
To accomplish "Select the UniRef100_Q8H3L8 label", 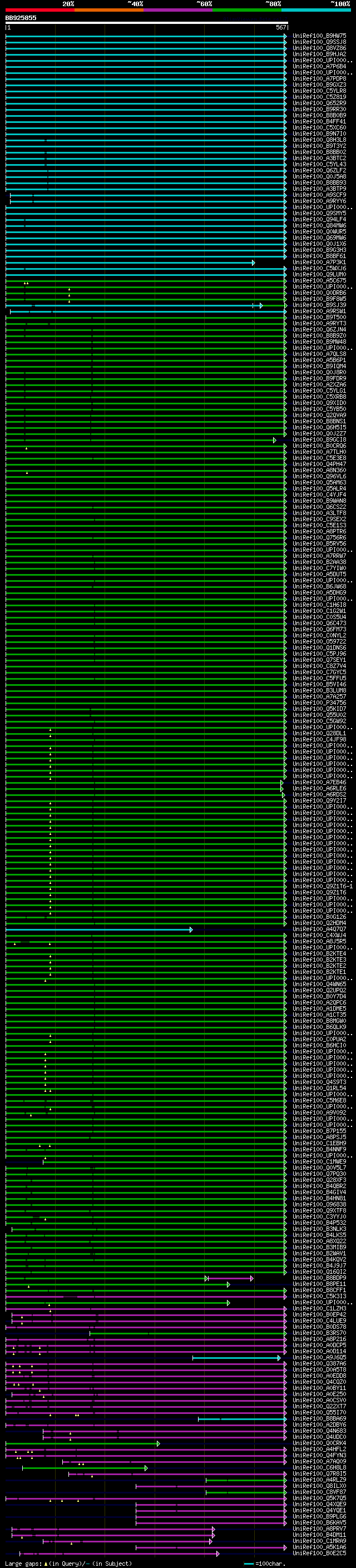I will [319, 140].
